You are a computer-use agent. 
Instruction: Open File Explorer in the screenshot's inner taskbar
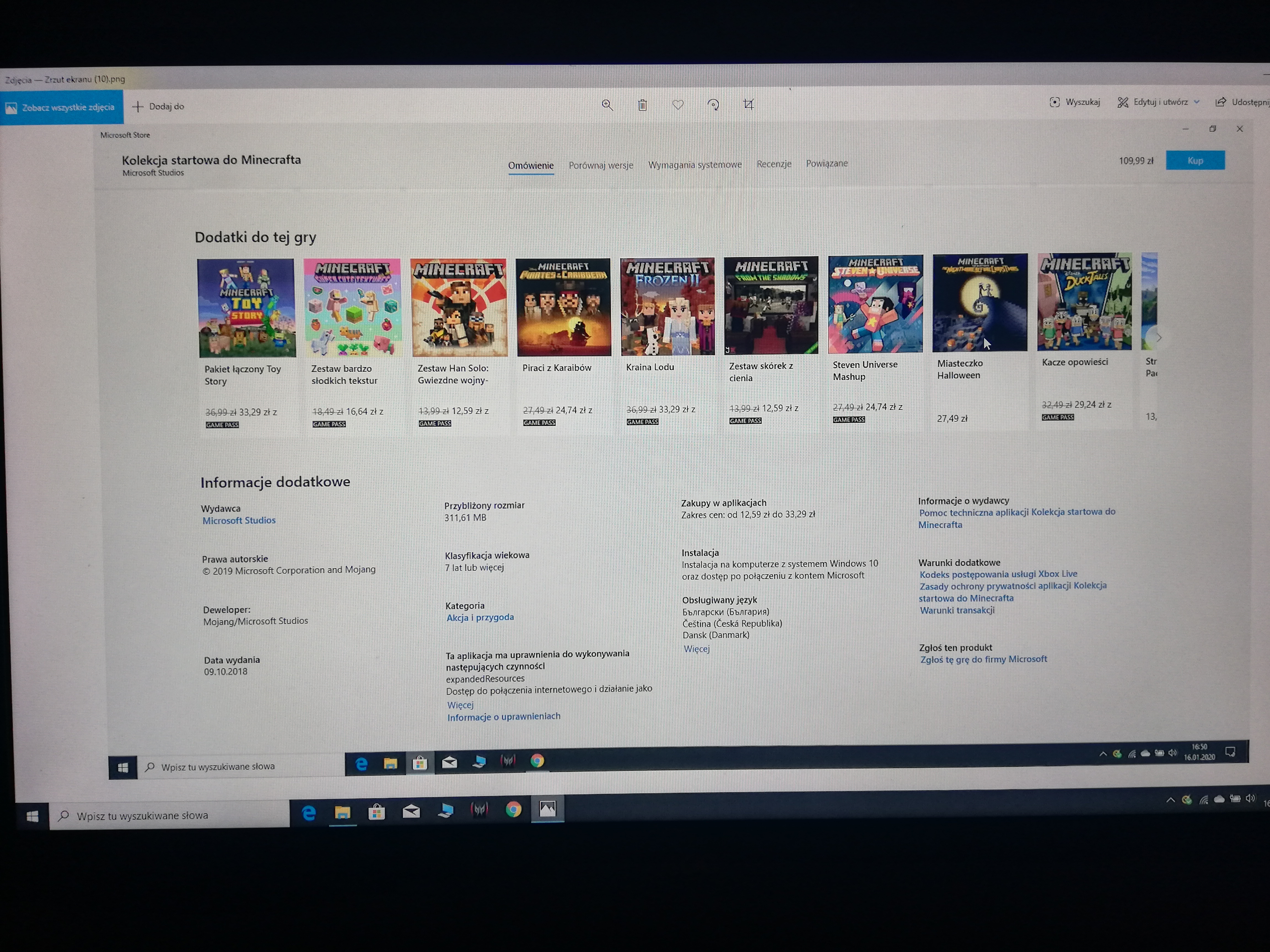(391, 763)
